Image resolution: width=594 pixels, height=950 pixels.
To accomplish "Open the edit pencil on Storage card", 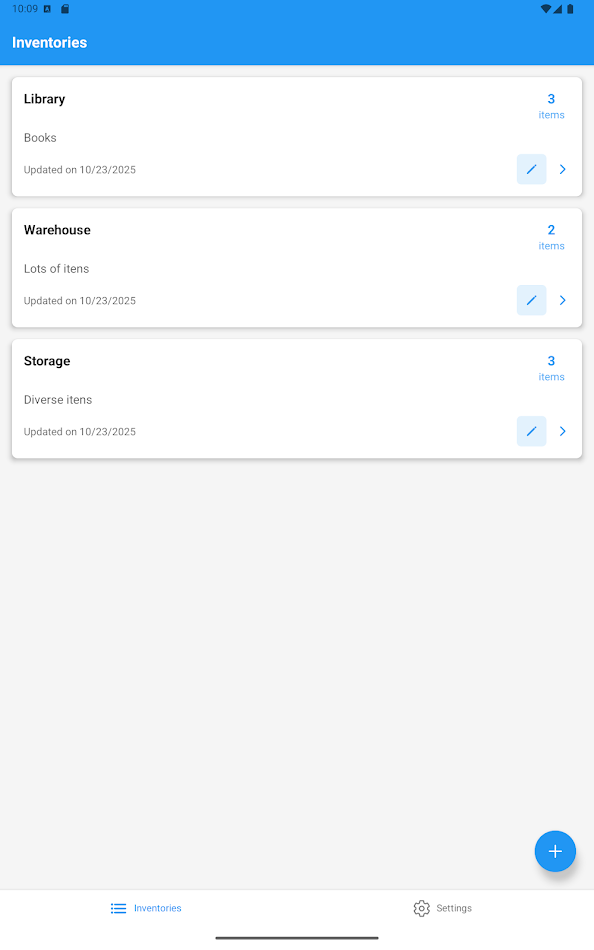I will coord(531,431).
